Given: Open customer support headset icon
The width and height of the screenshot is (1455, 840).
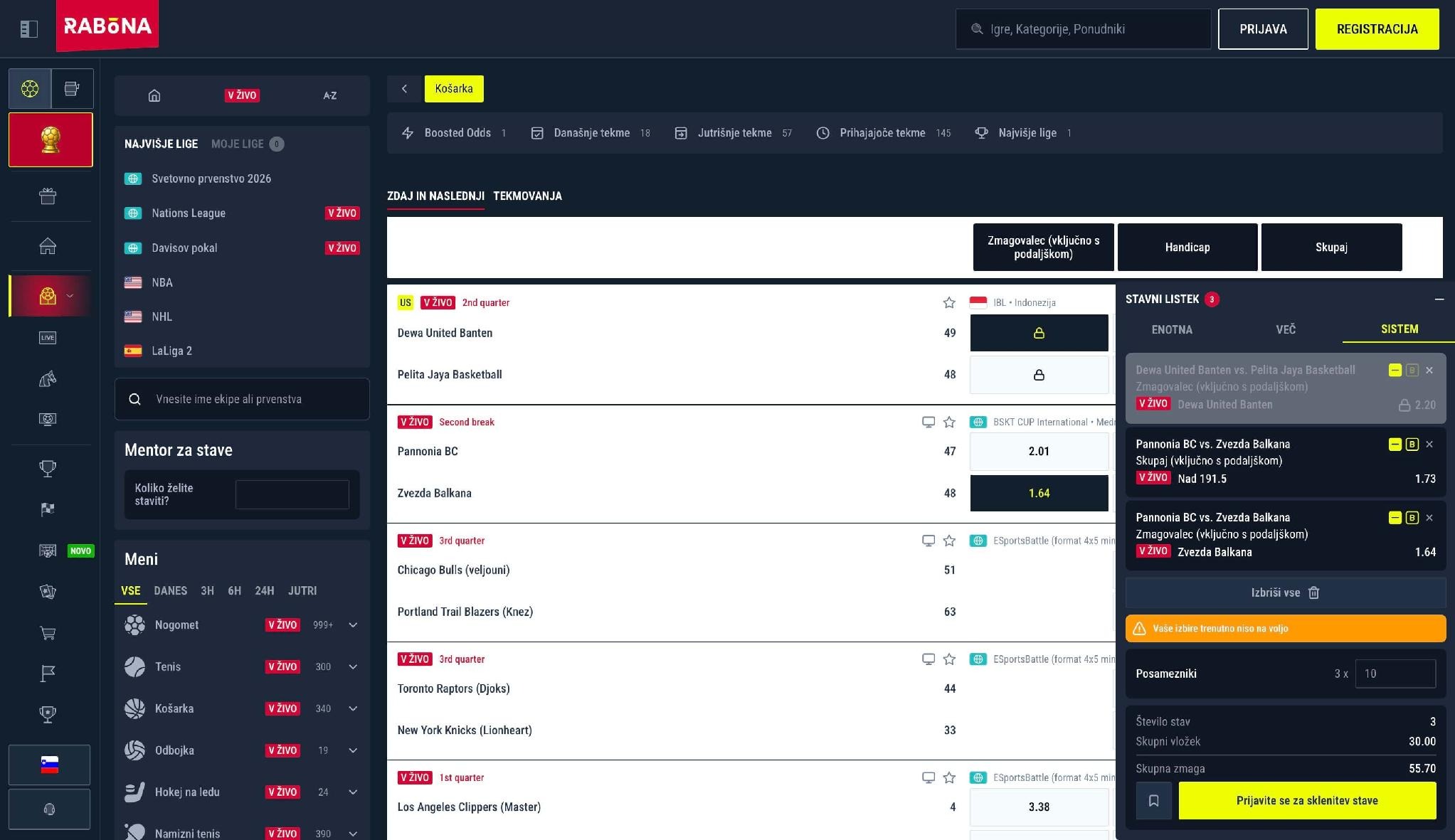Looking at the screenshot, I should point(49,809).
